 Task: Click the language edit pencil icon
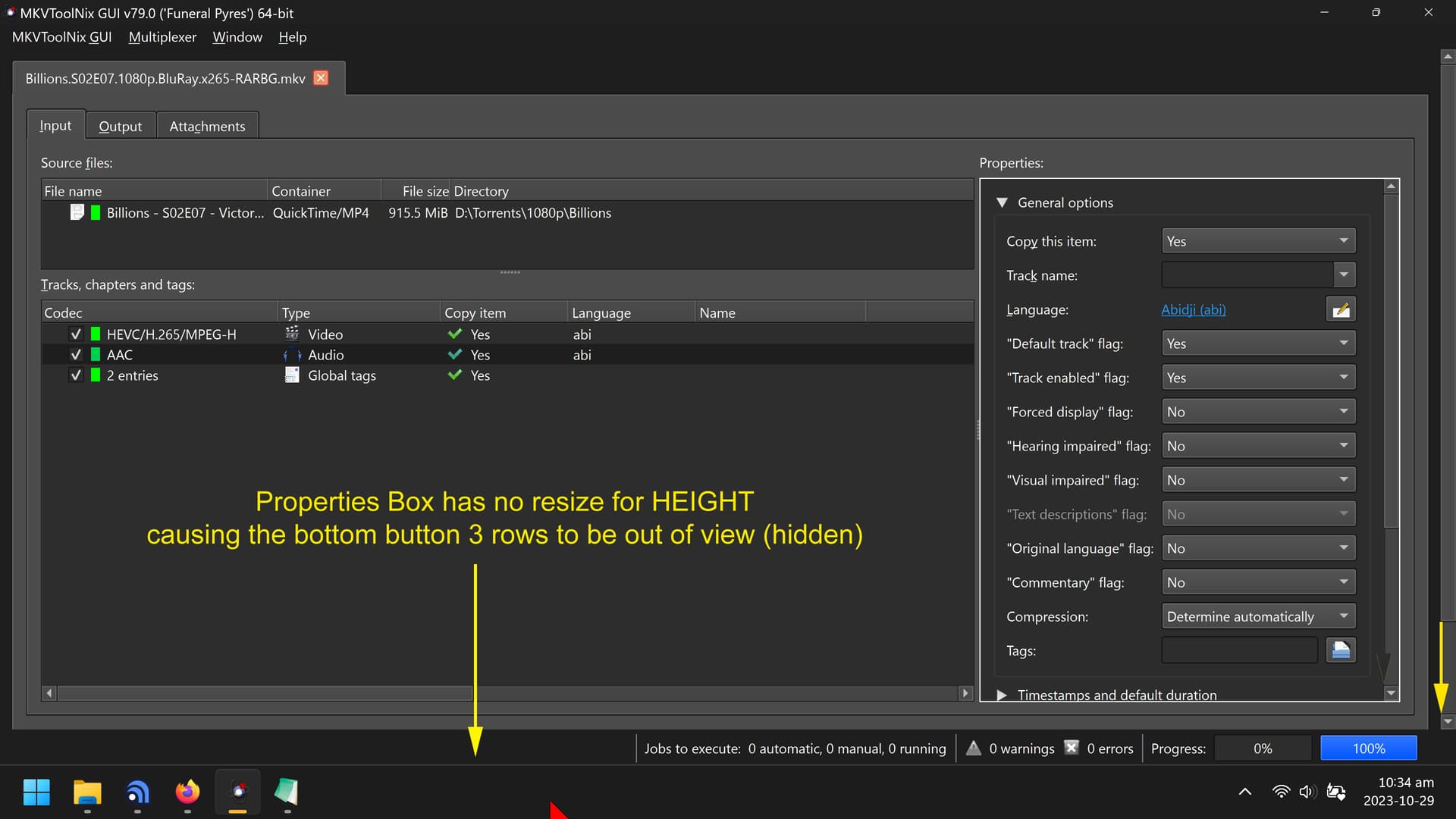(1340, 309)
